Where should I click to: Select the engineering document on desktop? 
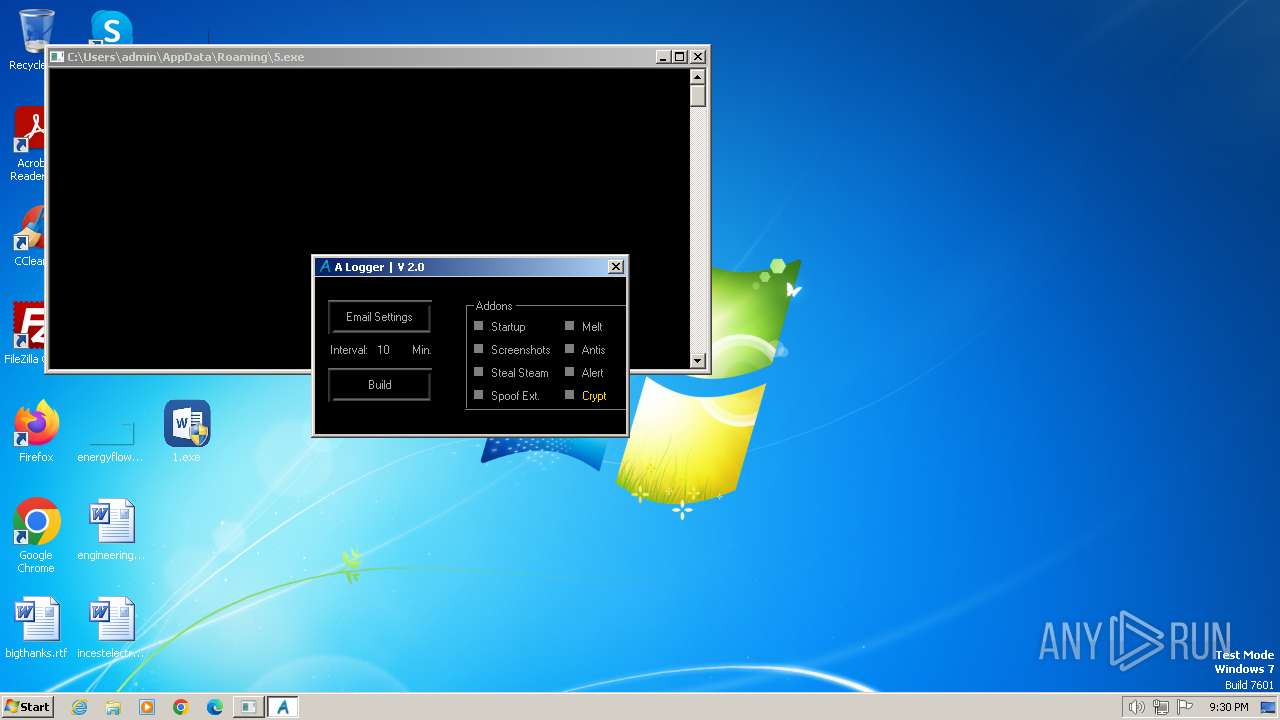pyautogui.click(x=110, y=530)
